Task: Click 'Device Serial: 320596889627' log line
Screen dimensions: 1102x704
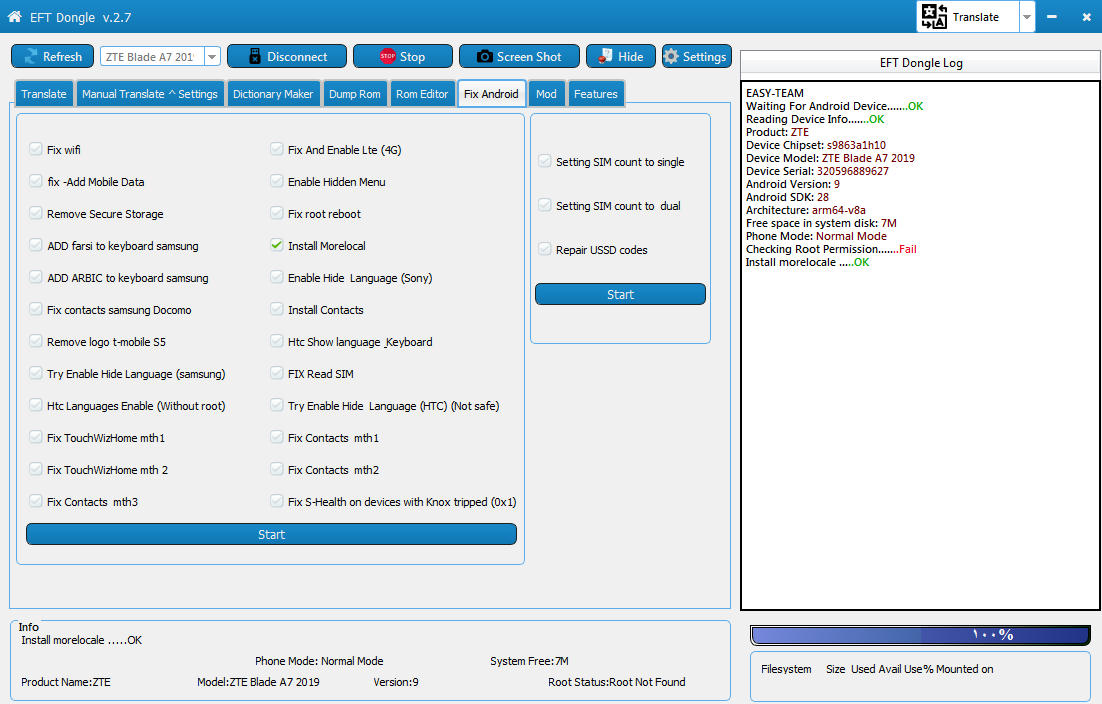Action: click(817, 171)
